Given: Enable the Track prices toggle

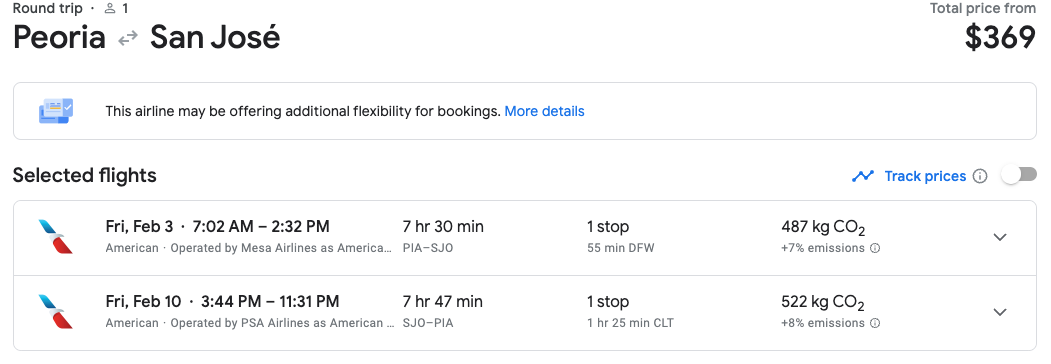Looking at the screenshot, I should point(1018,176).
